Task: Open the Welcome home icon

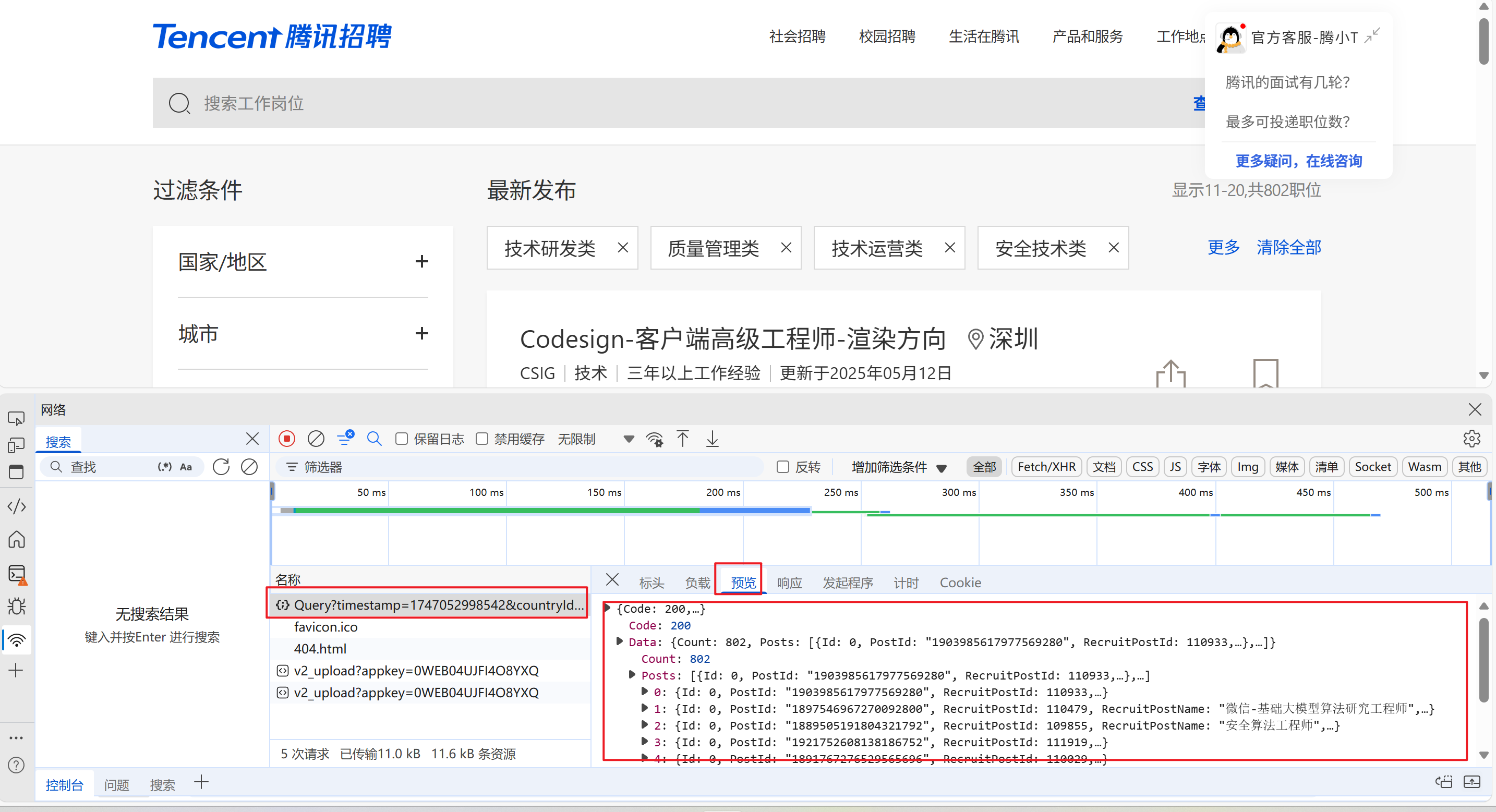Action: click(16, 540)
